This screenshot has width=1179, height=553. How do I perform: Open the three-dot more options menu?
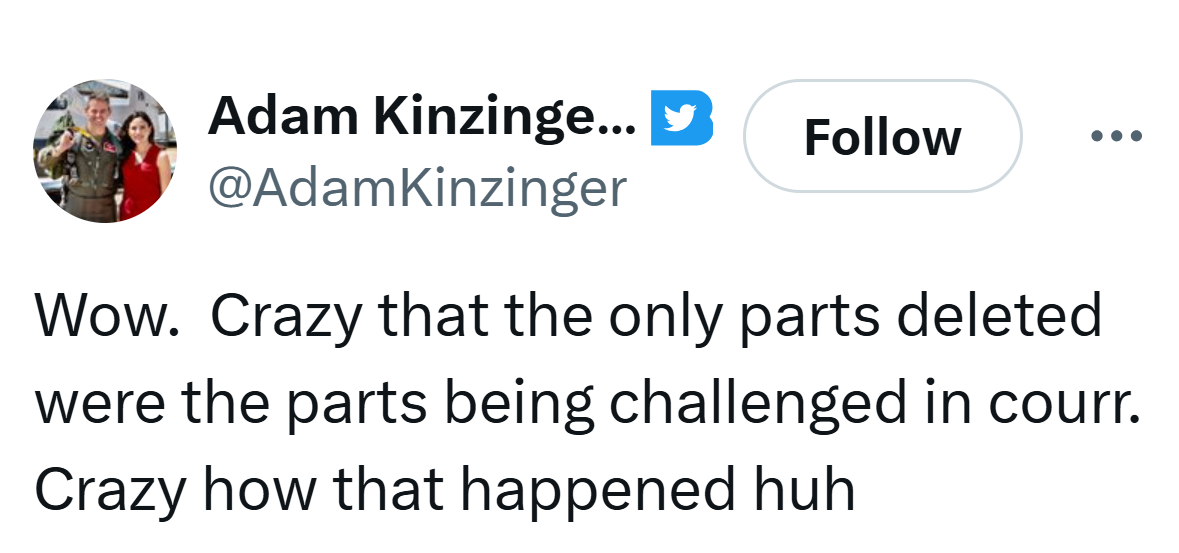(1116, 136)
